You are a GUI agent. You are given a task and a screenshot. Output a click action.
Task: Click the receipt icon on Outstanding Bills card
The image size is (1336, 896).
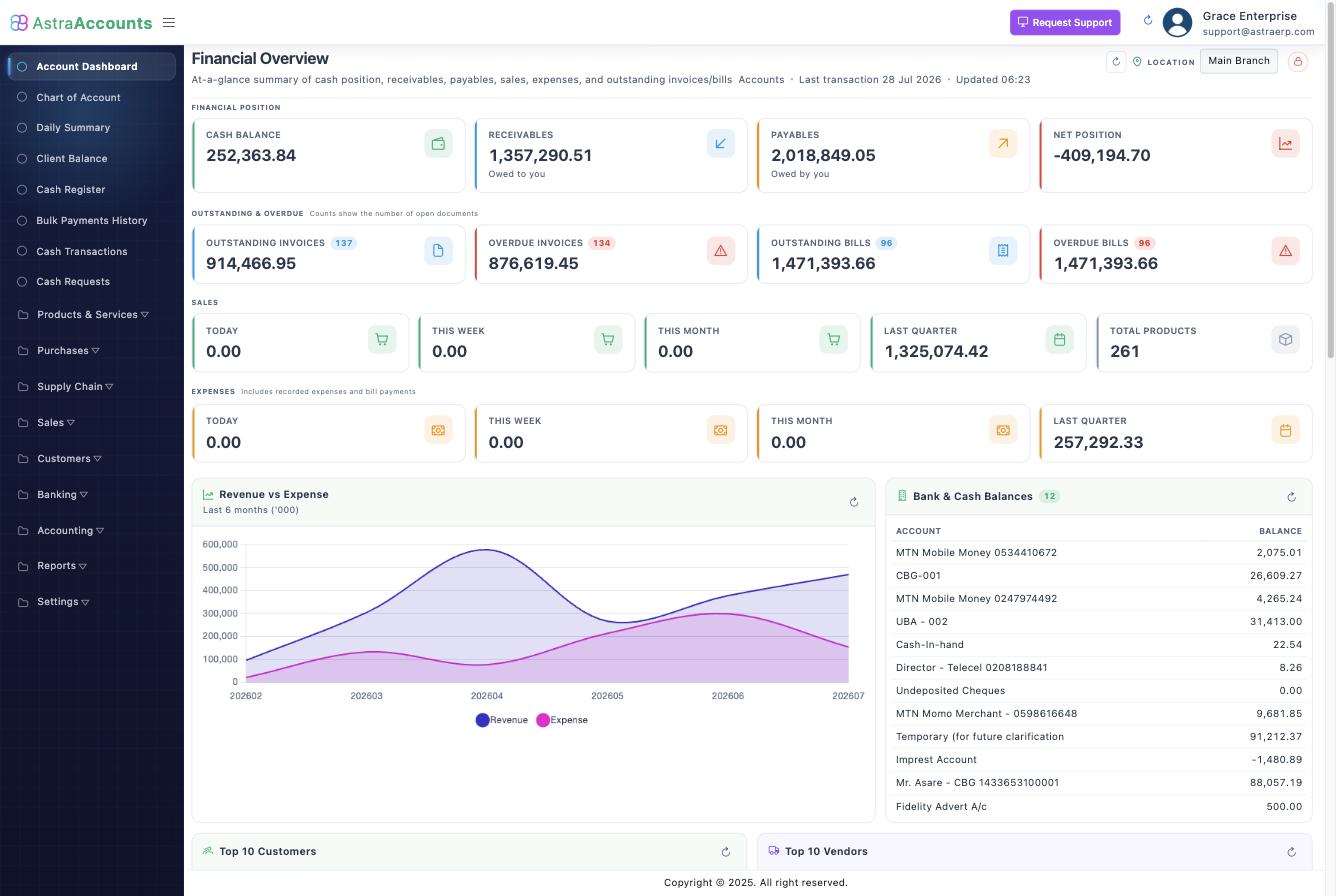click(x=1003, y=251)
